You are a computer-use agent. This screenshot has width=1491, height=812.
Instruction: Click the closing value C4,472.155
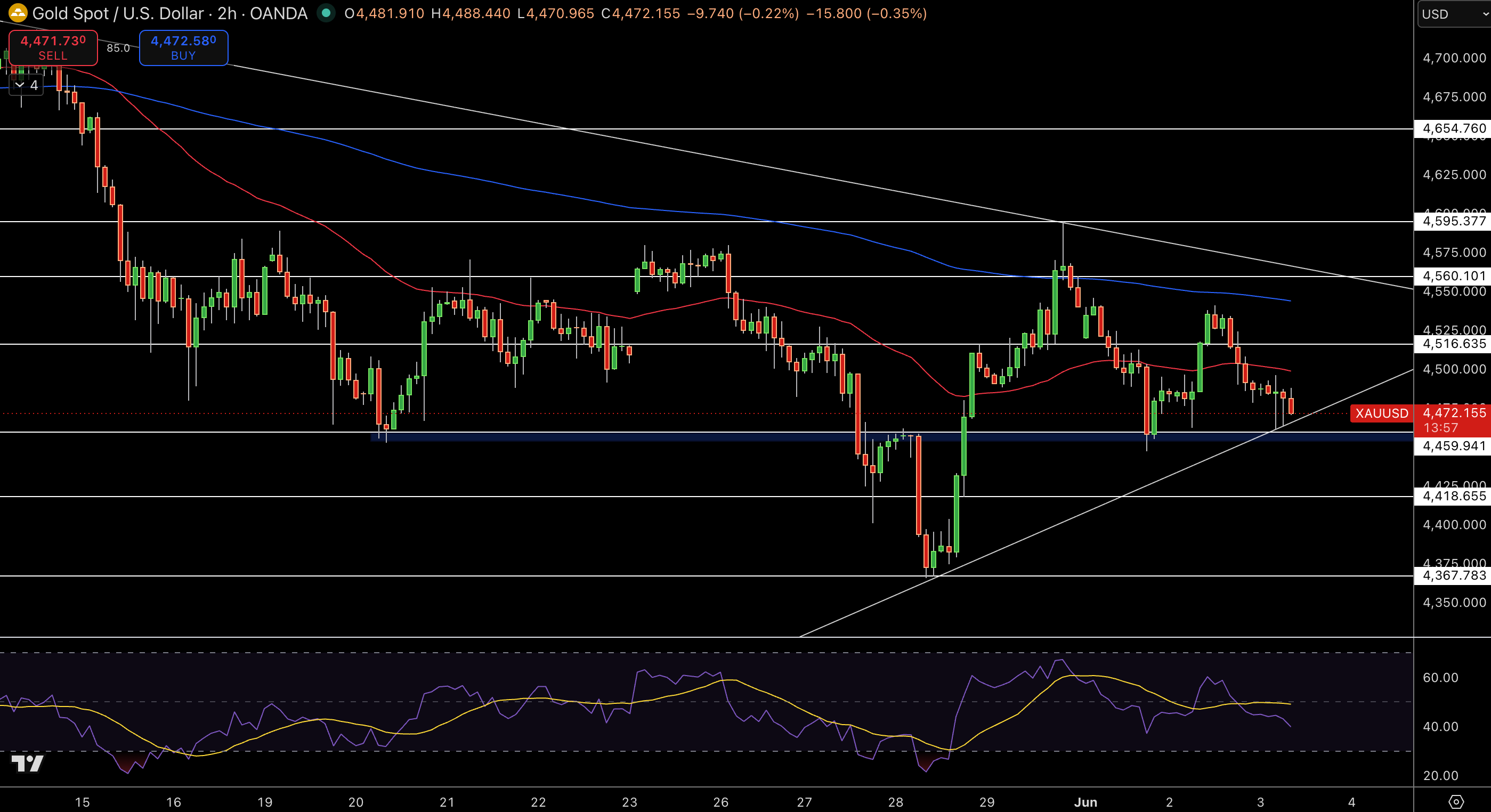(640, 13)
